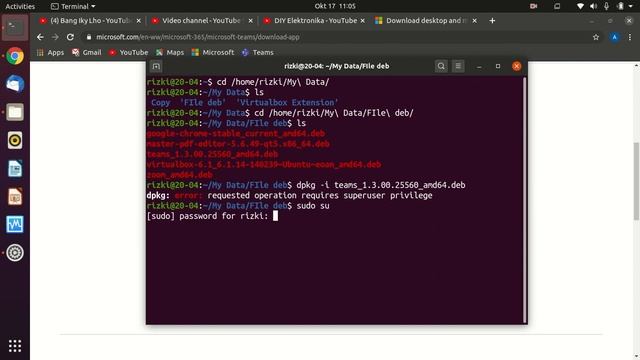Open LibreOffice Writer in the dock
Viewport: 640px width, 360px height.
[15, 169]
